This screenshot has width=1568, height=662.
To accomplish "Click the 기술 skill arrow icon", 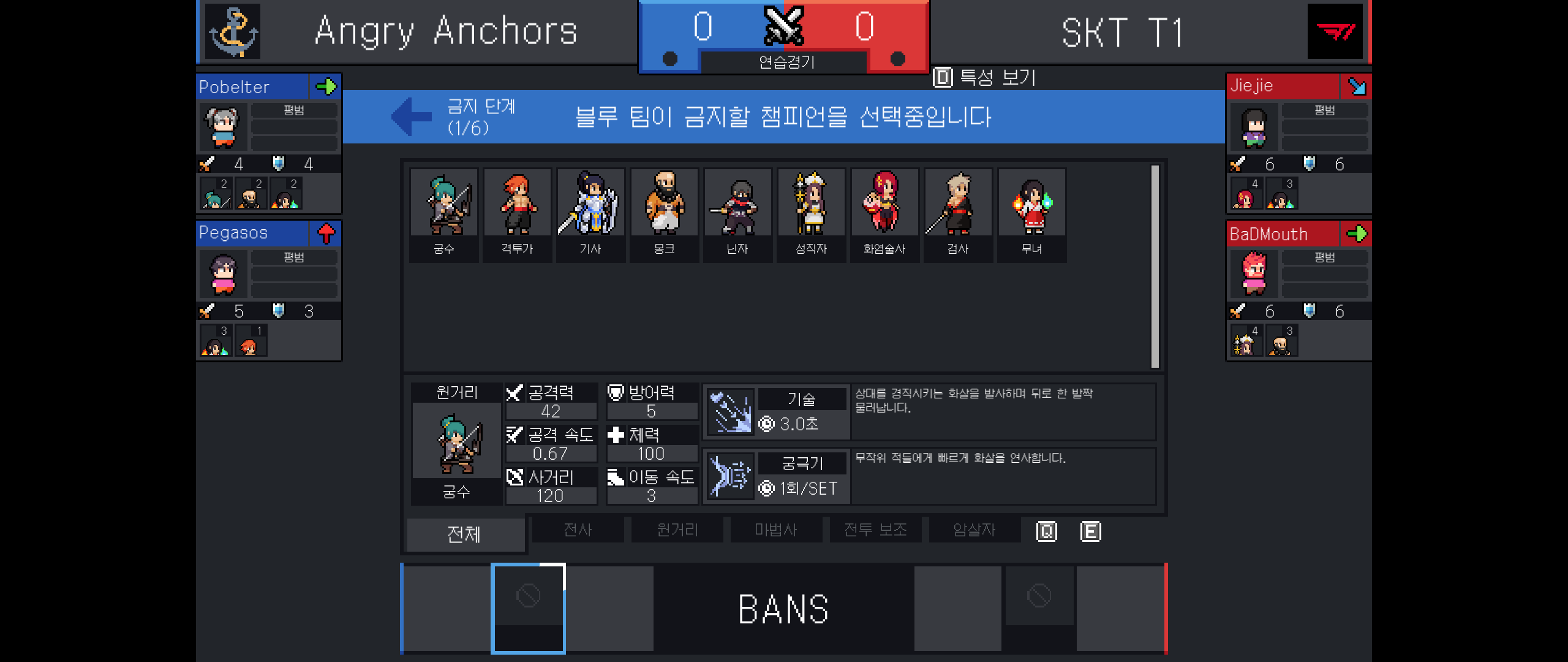I will click(731, 412).
